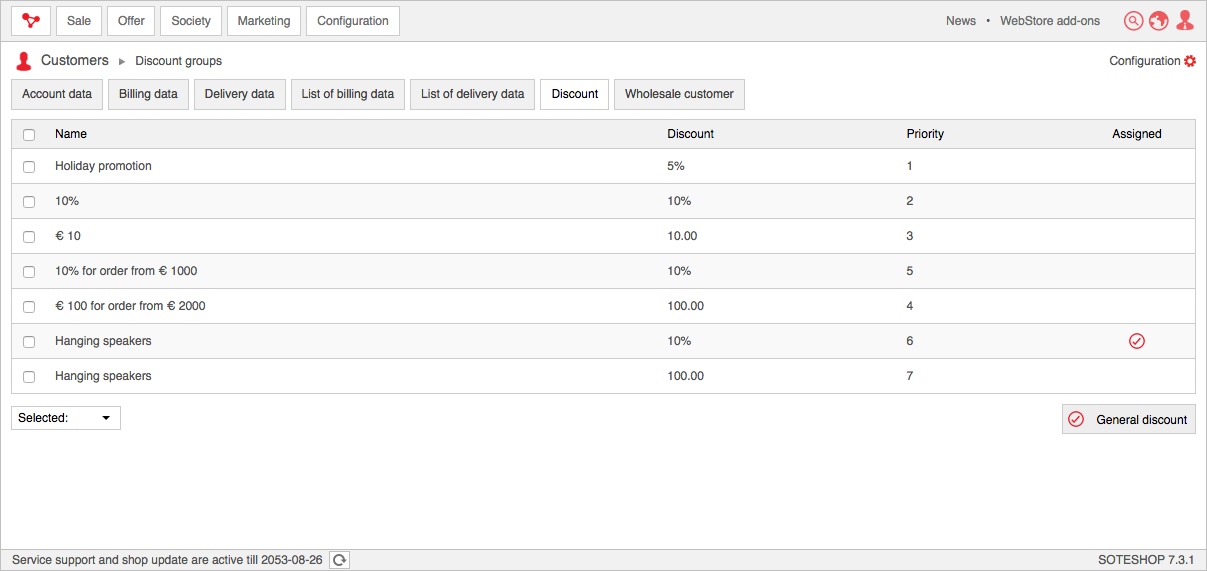The height and width of the screenshot is (571, 1207).
Task: Expand the Marketing menu
Action: pos(264,21)
